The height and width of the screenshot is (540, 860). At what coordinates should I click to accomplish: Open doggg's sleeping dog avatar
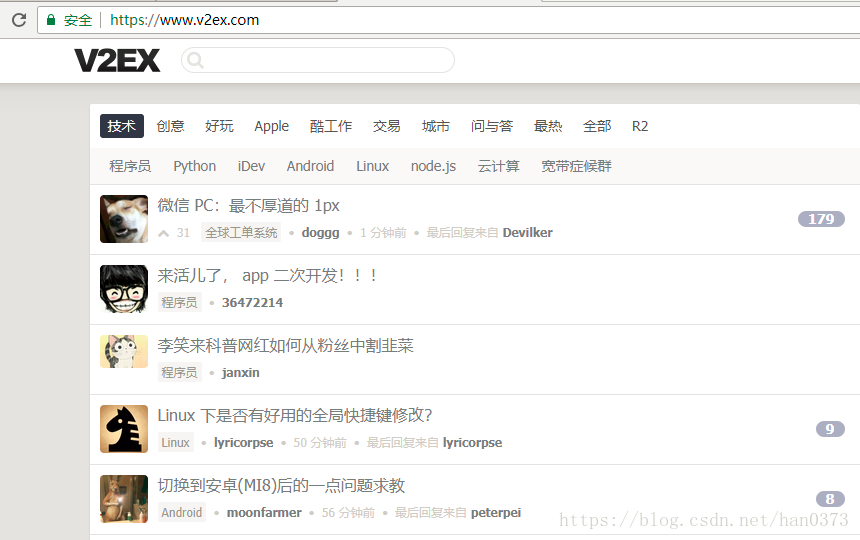click(x=124, y=219)
